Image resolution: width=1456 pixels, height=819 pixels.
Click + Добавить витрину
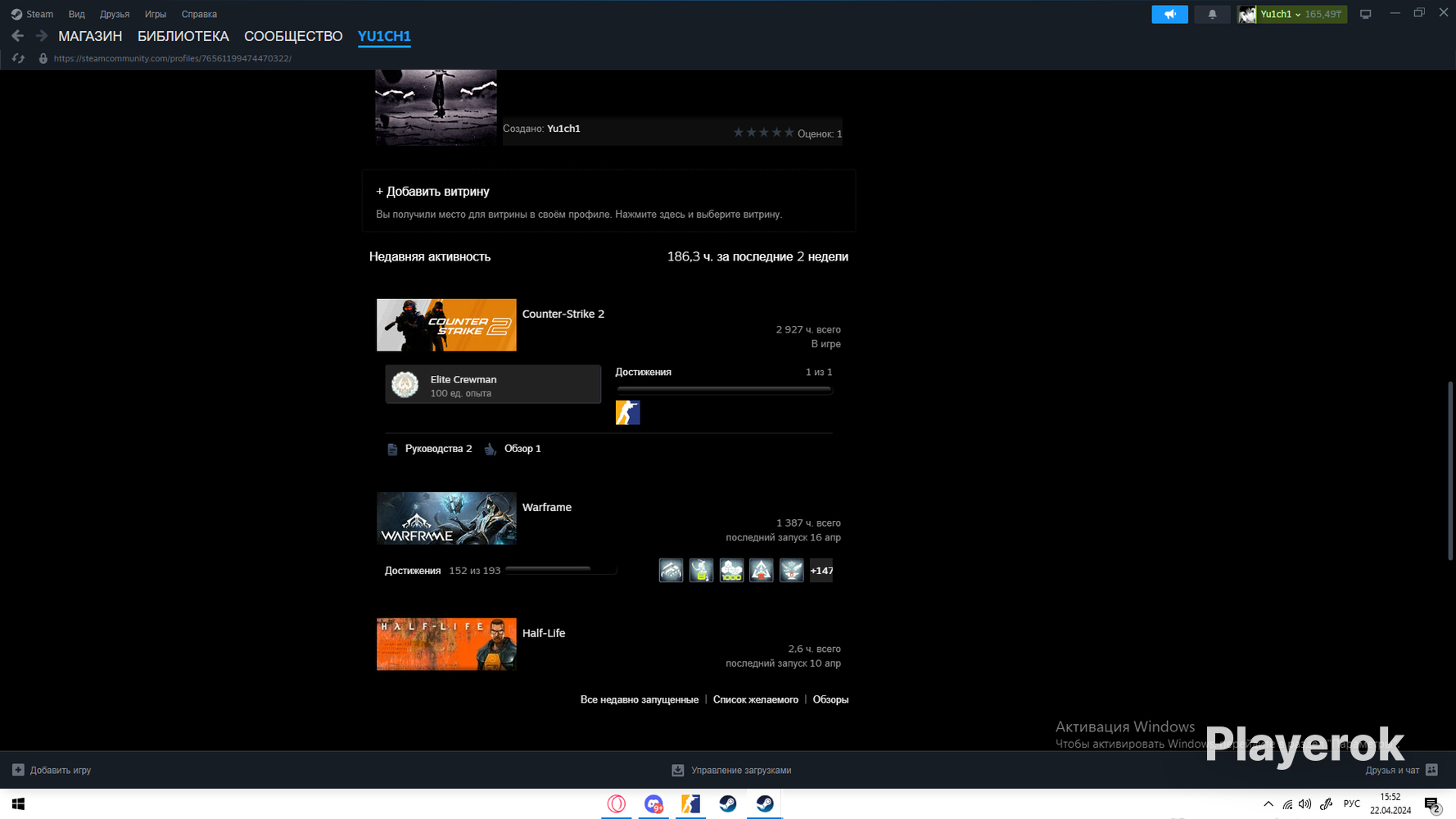[432, 191]
